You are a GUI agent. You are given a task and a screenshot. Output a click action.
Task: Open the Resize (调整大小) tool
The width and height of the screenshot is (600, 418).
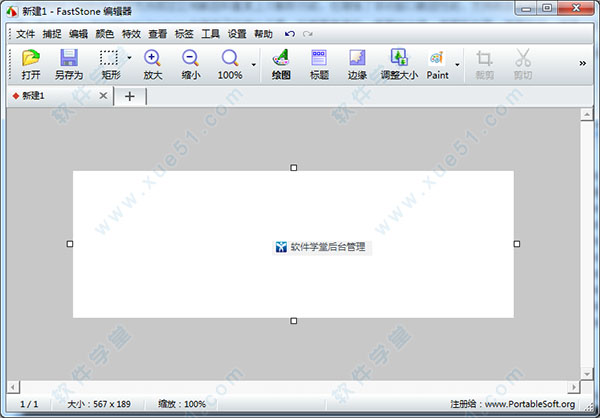pos(399,57)
